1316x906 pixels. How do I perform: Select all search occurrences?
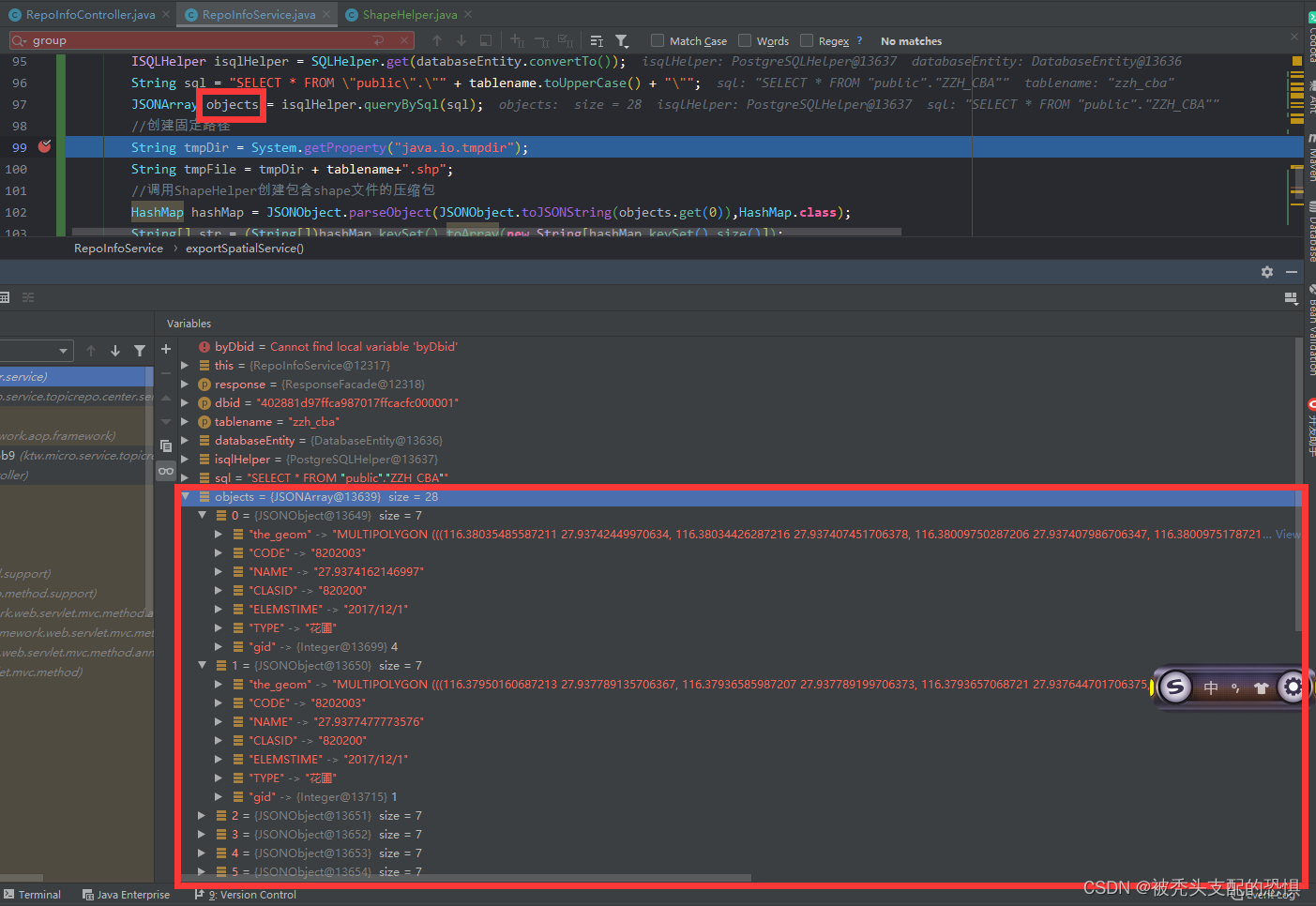point(566,40)
